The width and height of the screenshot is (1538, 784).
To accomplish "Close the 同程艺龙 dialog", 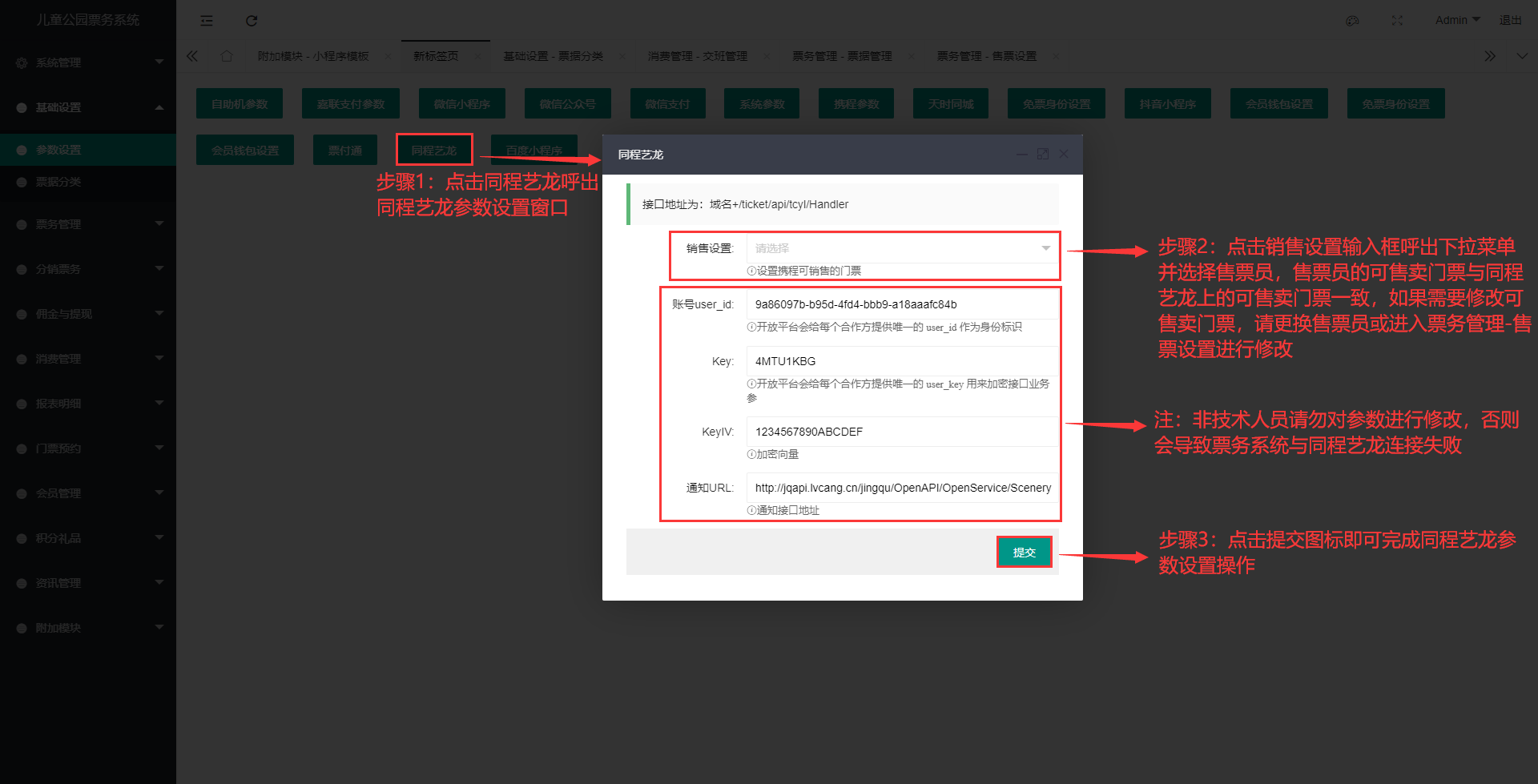I will 1064,154.
